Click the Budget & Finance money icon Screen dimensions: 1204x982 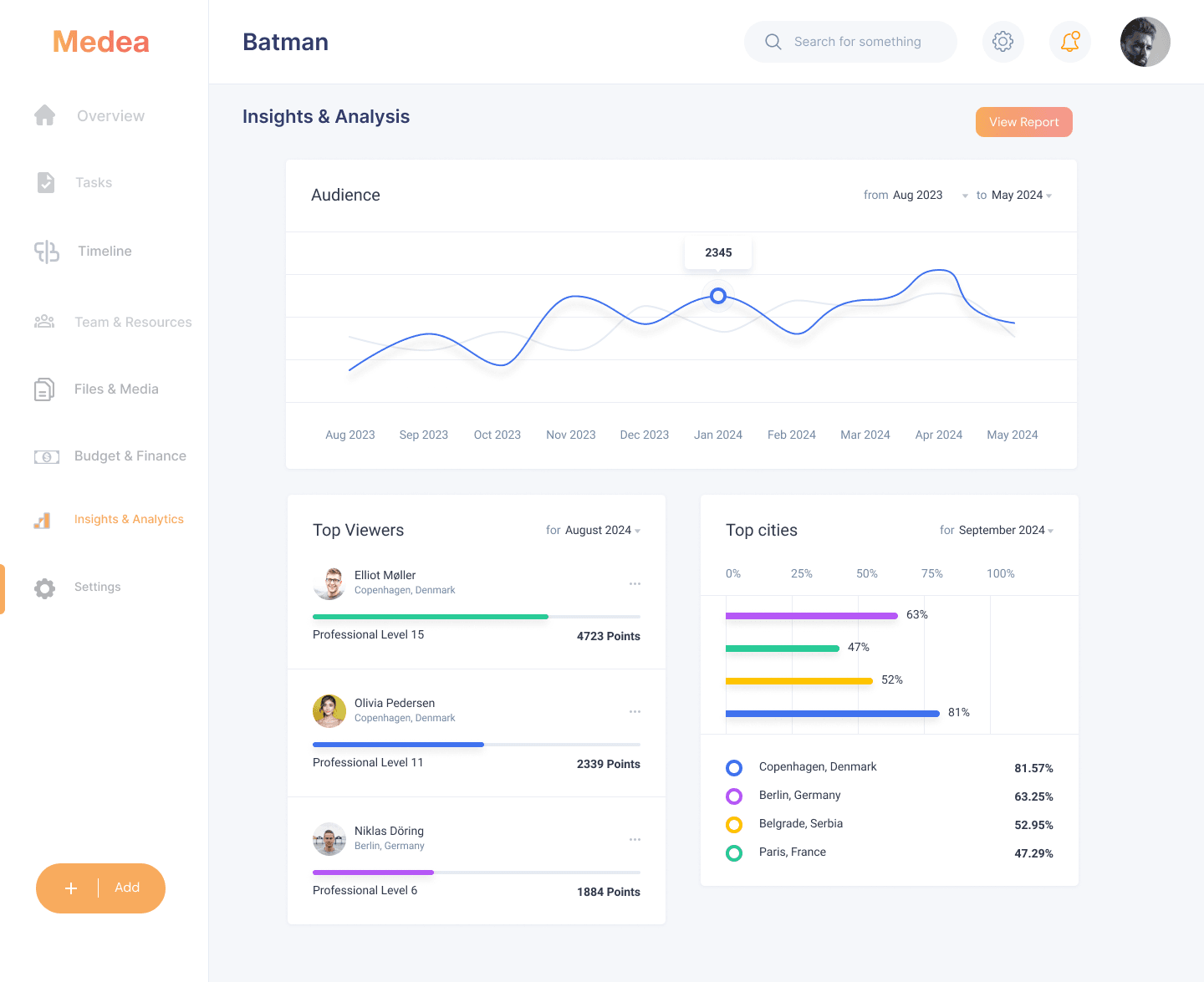coord(46,456)
